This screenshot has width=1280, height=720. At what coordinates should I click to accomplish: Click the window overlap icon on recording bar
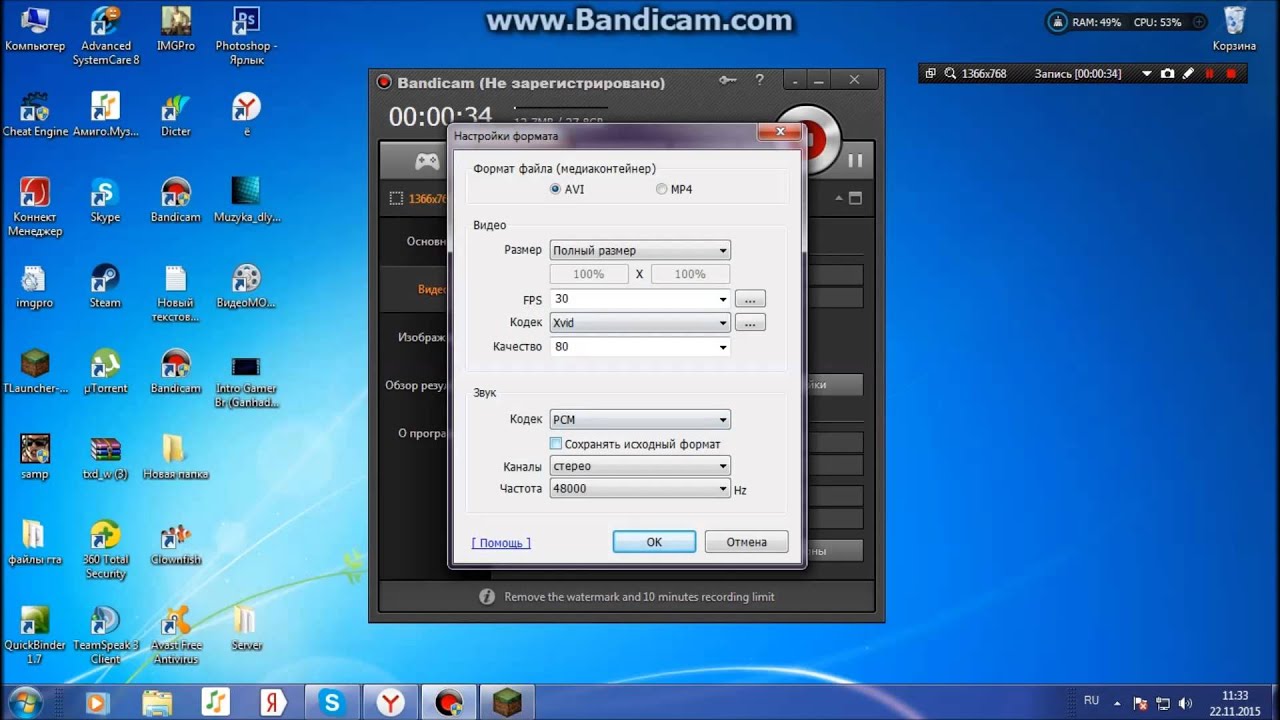[931, 73]
